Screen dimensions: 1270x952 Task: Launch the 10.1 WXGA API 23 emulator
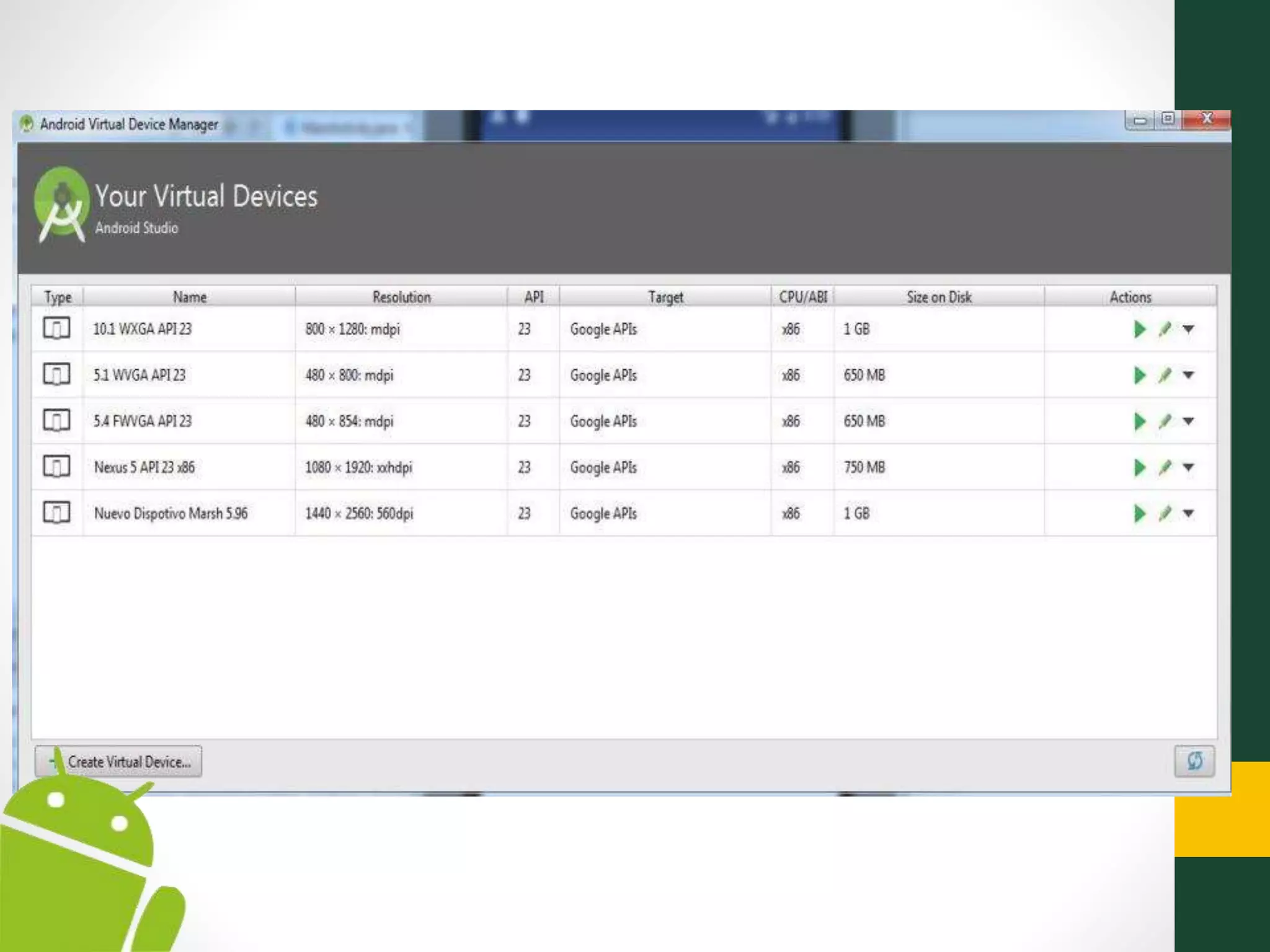[1139, 329]
